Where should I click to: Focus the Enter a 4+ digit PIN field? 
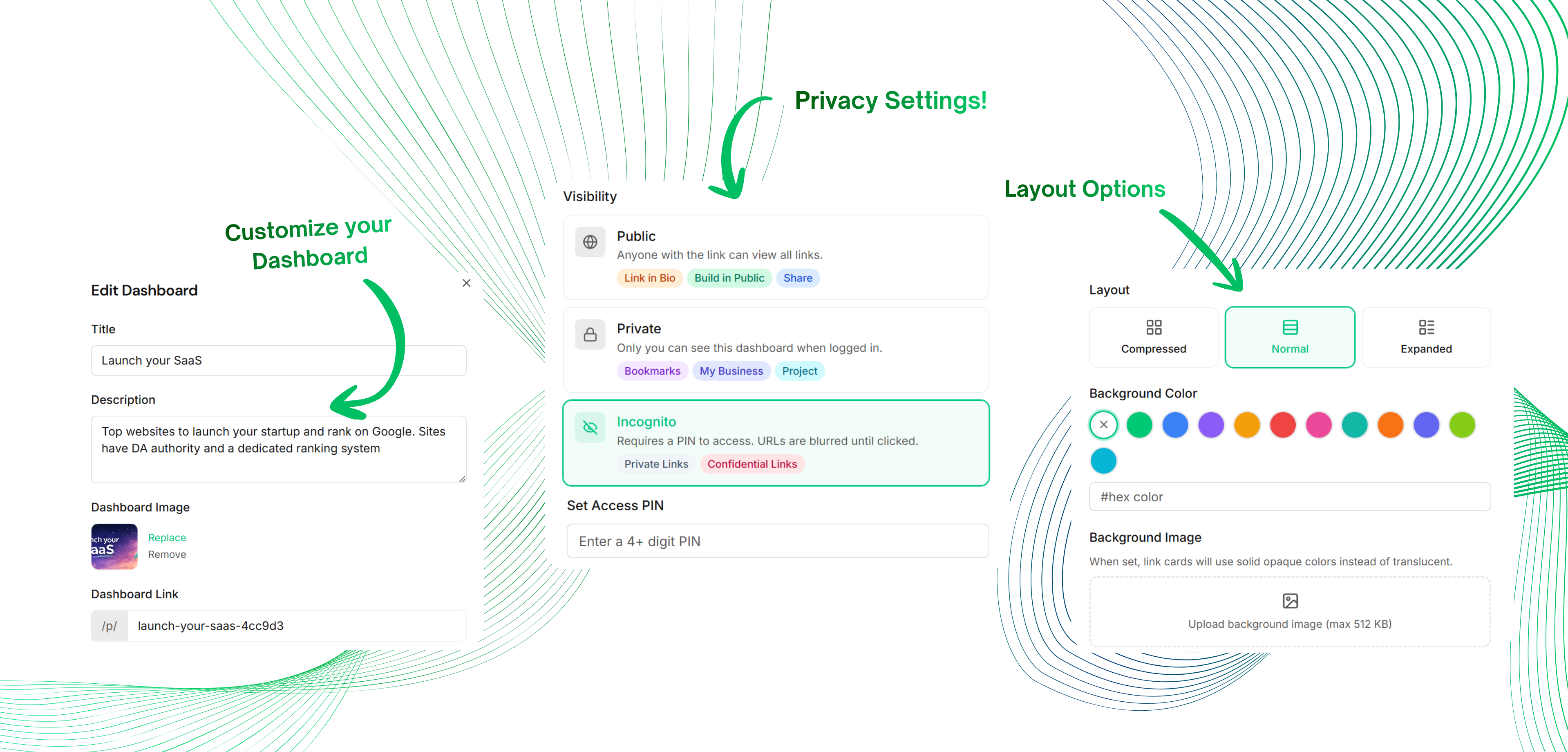[777, 541]
